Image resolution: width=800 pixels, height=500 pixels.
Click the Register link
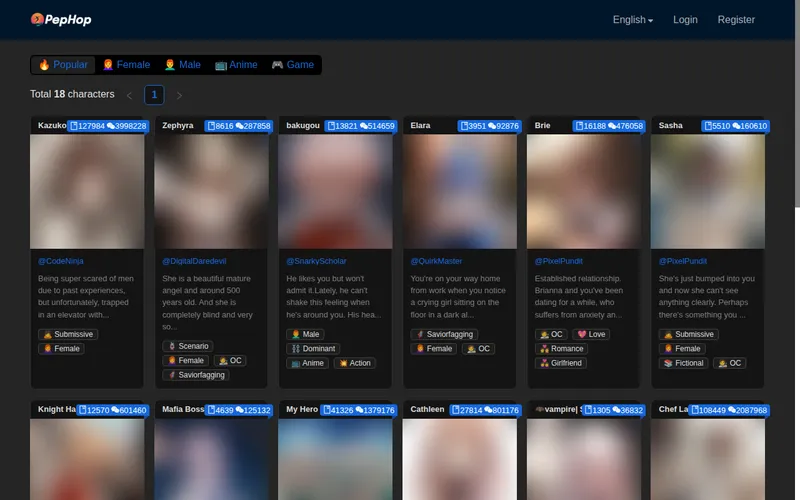coord(736,20)
